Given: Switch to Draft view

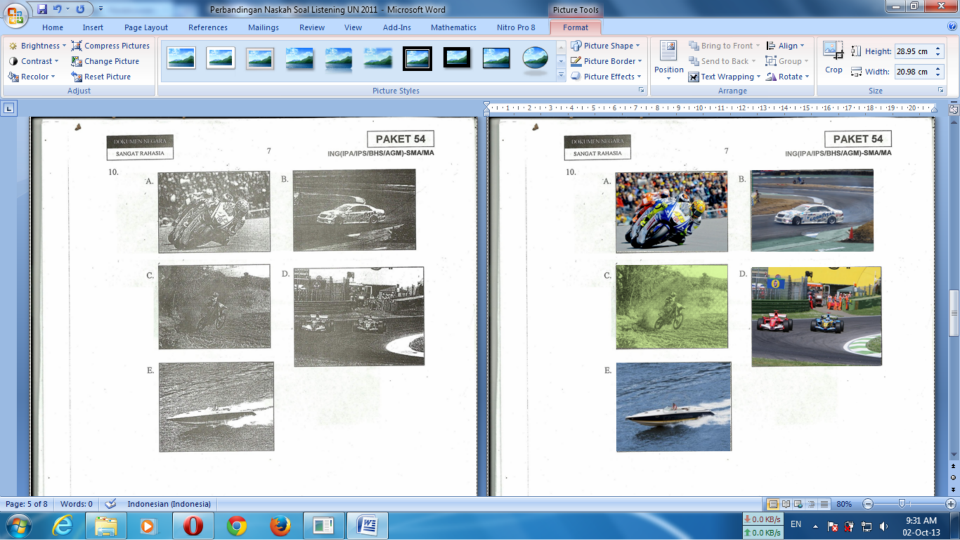Looking at the screenshot, I should [824, 504].
